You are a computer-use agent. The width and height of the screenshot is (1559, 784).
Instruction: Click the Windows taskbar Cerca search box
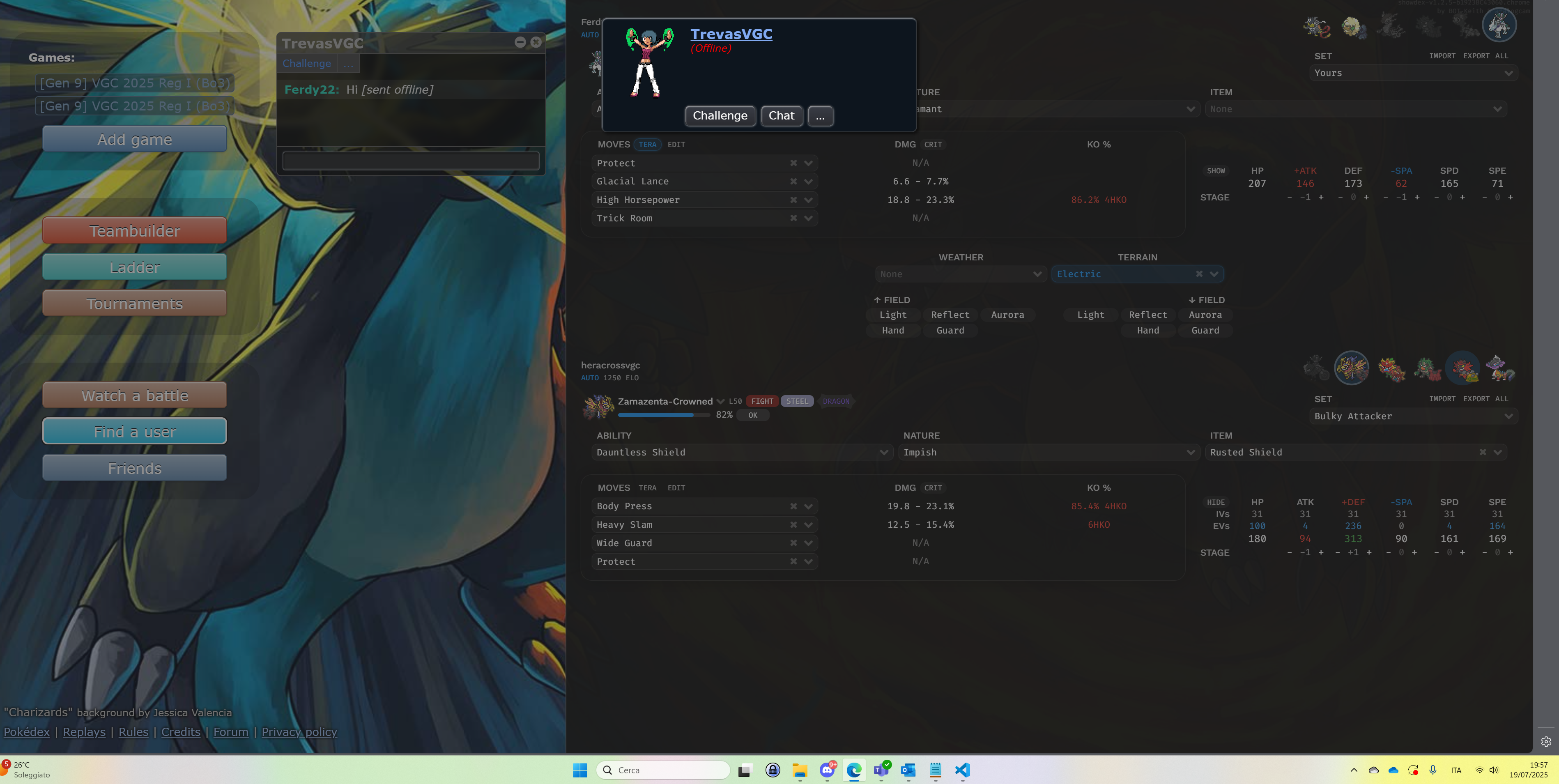click(663, 770)
